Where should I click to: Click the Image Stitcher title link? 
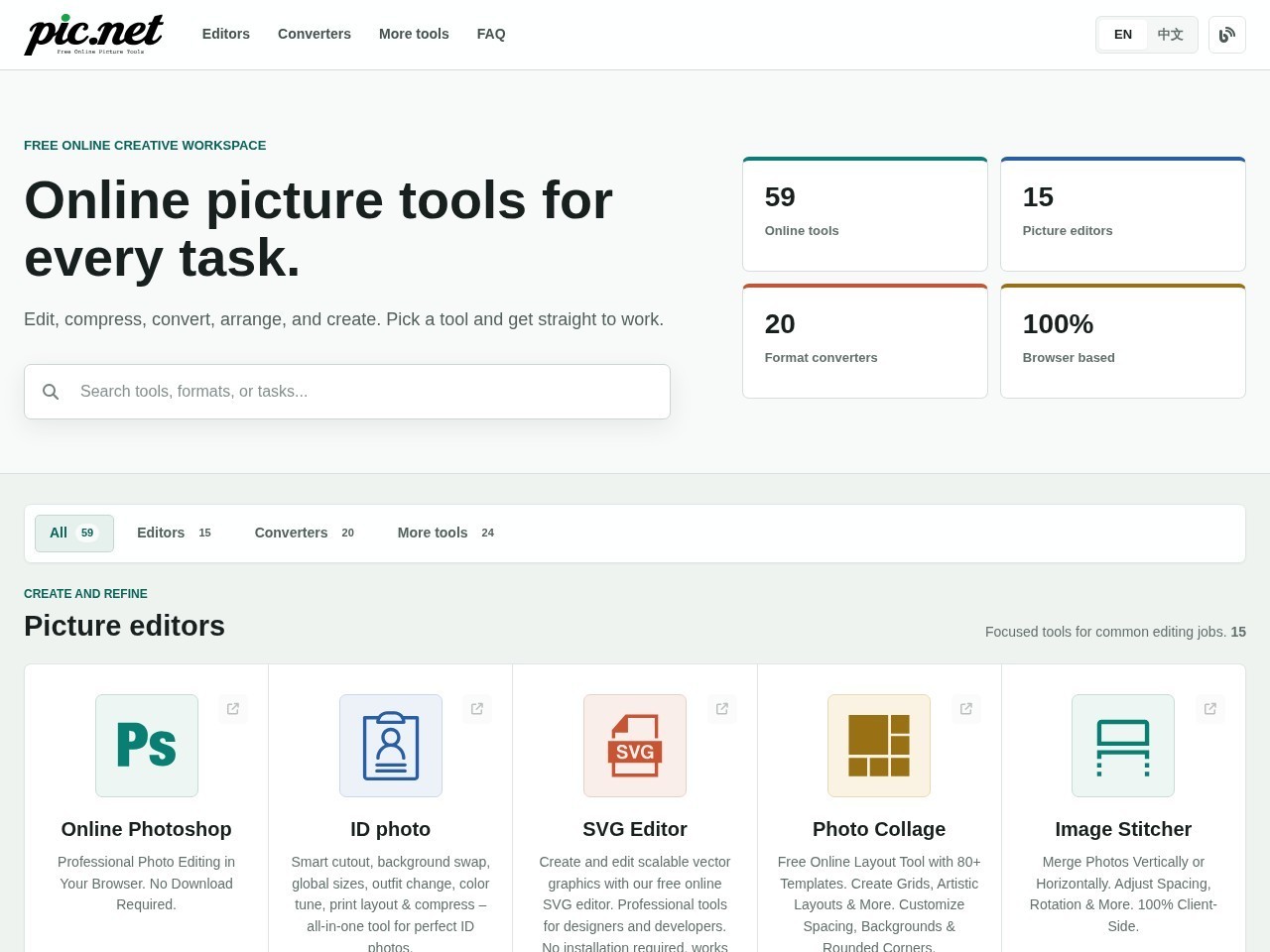point(1123,829)
